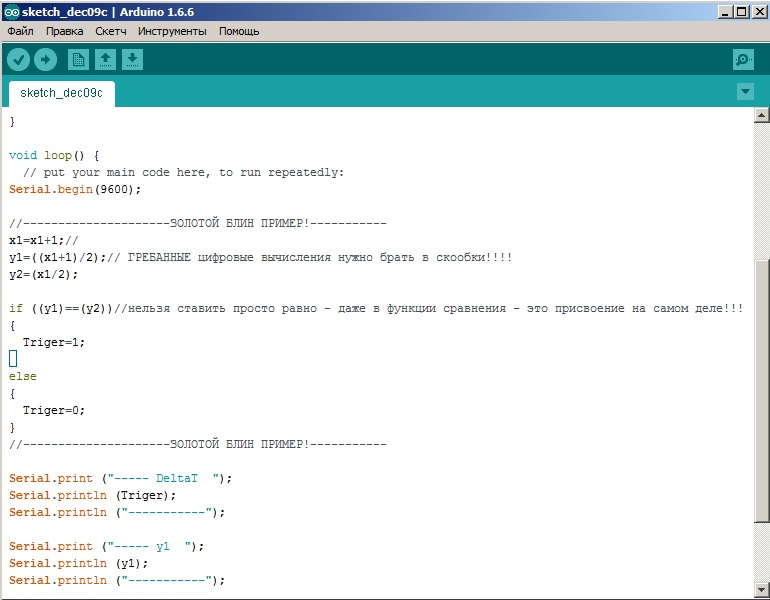The width and height of the screenshot is (770, 600).
Task: Click the line 'Serial.begin(9600);'
Action: click(75, 190)
